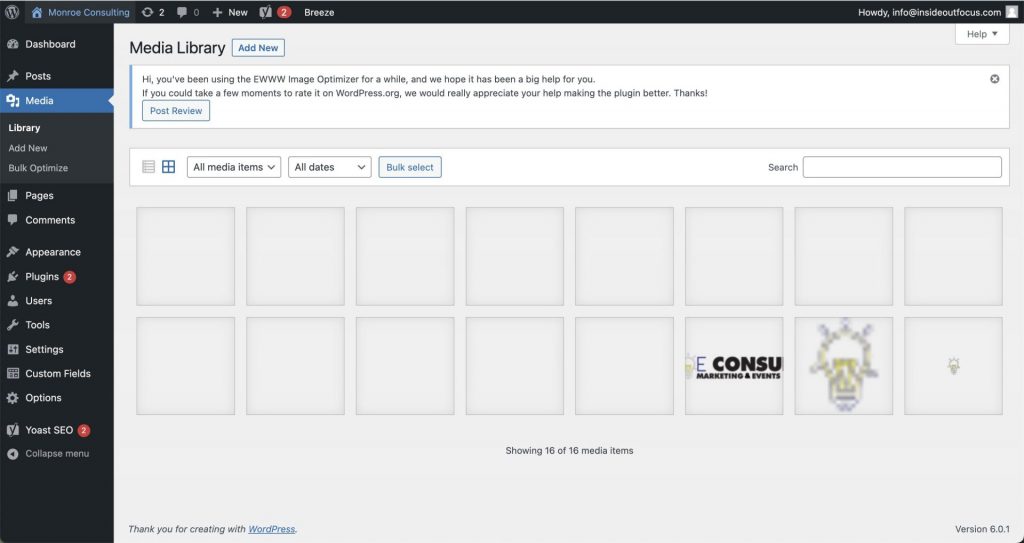Click the Custom Fields grid icon
The height and width of the screenshot is (543, 1024).
click(x=12, y=373)
